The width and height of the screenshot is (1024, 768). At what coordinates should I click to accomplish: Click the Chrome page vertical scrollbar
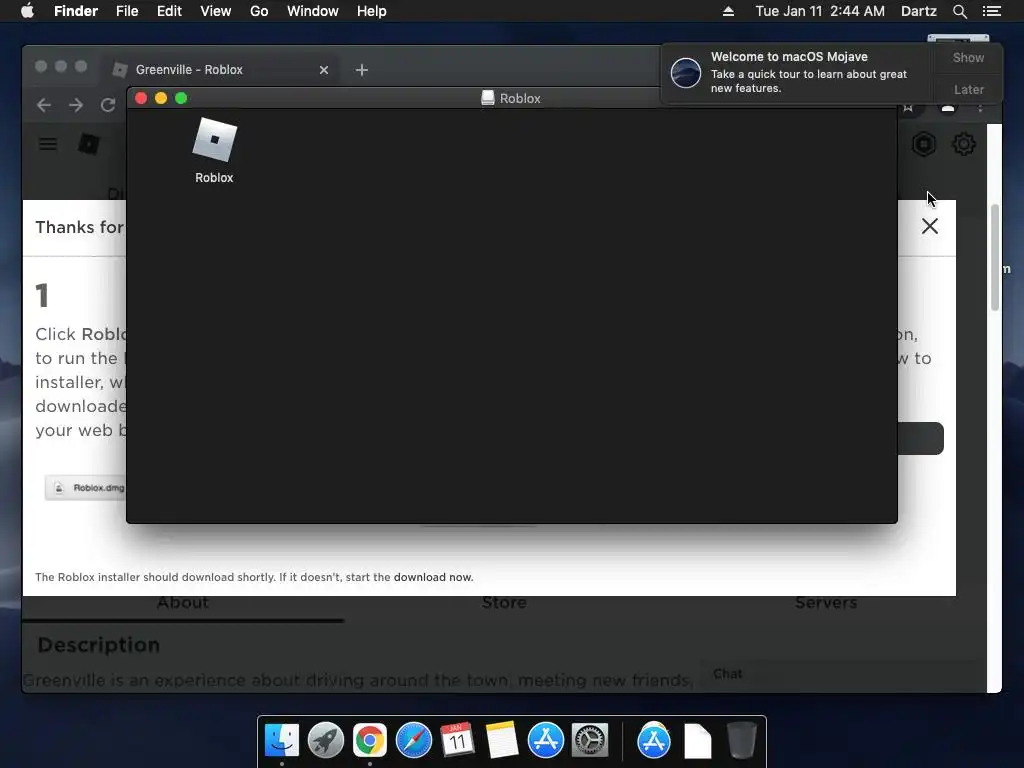point(995,257)
